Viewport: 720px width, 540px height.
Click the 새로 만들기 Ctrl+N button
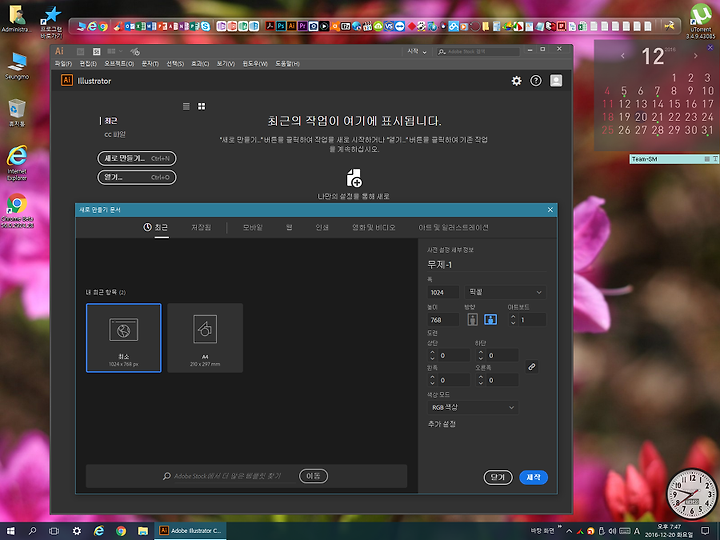[x=137, y=158]
